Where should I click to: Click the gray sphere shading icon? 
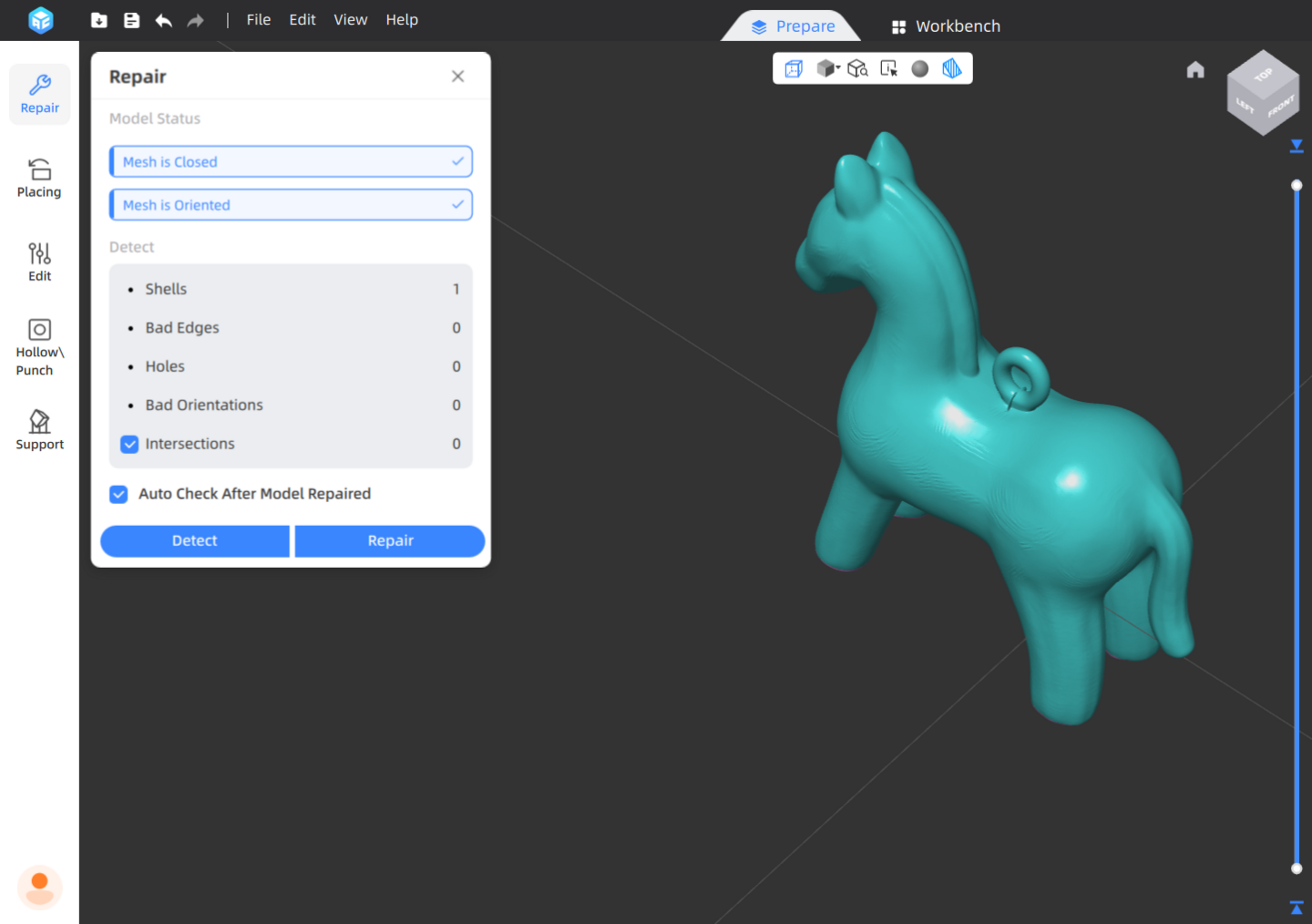(x=920, y=68)
